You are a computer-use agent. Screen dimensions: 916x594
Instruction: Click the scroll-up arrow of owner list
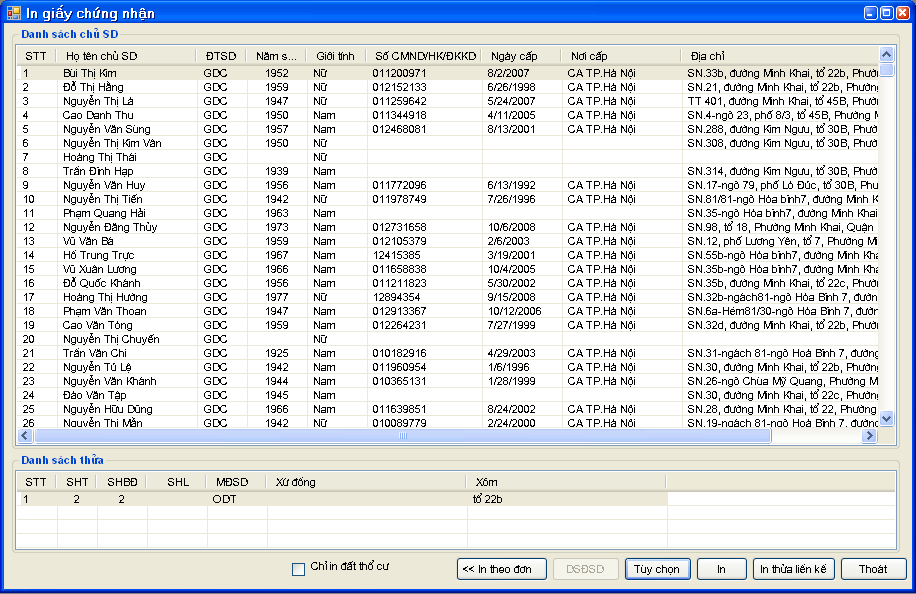pyautogui.click(x=885, y=56)
